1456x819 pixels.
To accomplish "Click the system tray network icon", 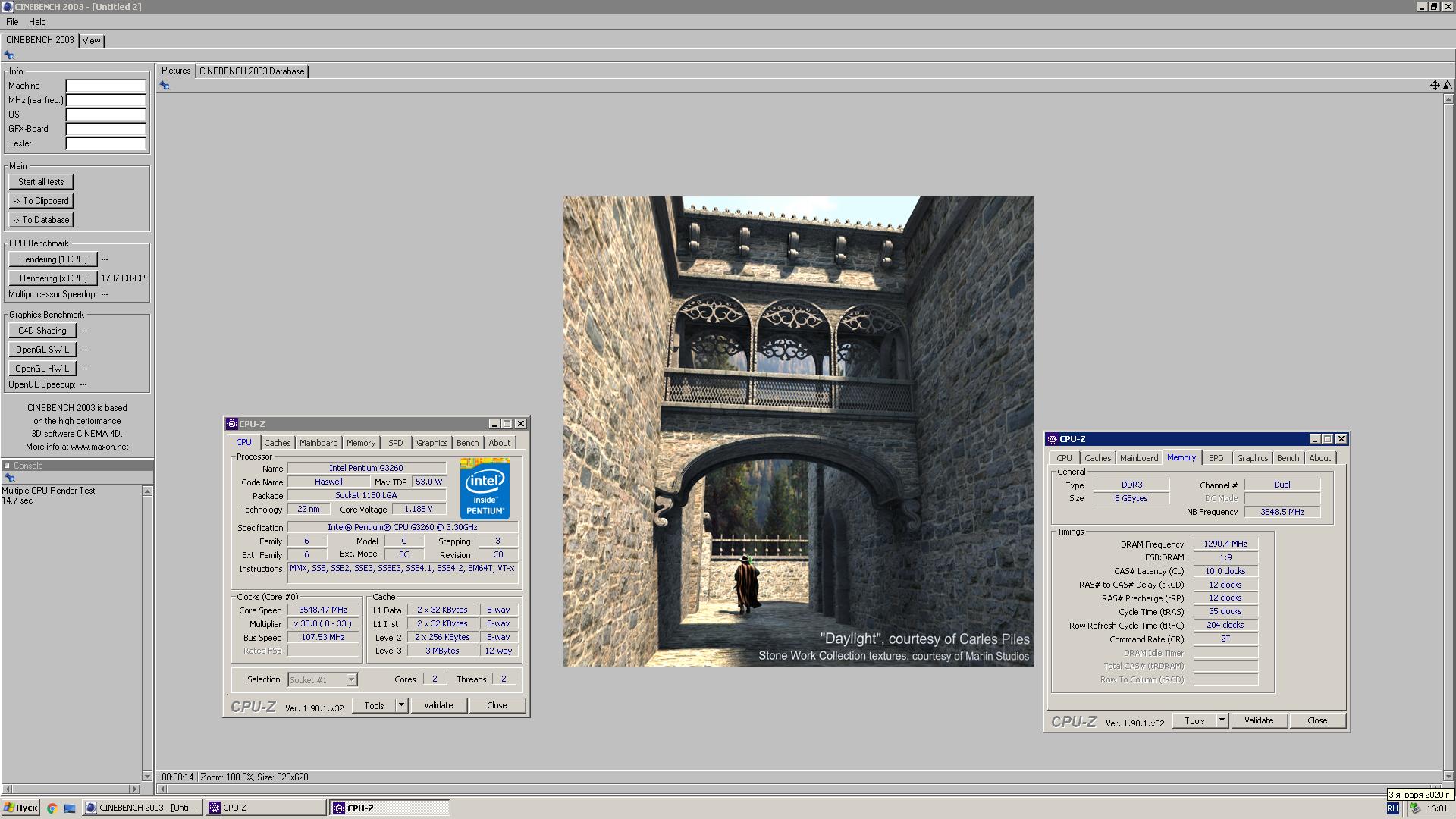I will pyautogui.click(x=1415, y=808).
